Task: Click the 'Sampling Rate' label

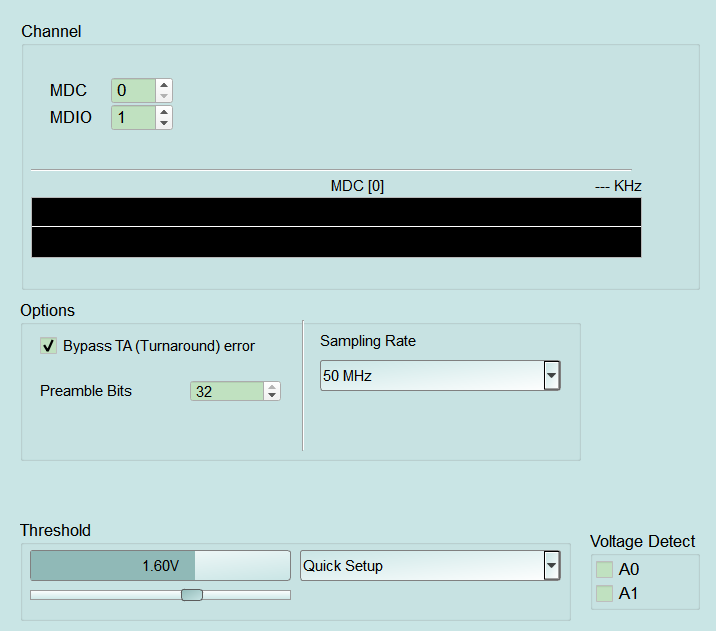Action: click(368, 341)
